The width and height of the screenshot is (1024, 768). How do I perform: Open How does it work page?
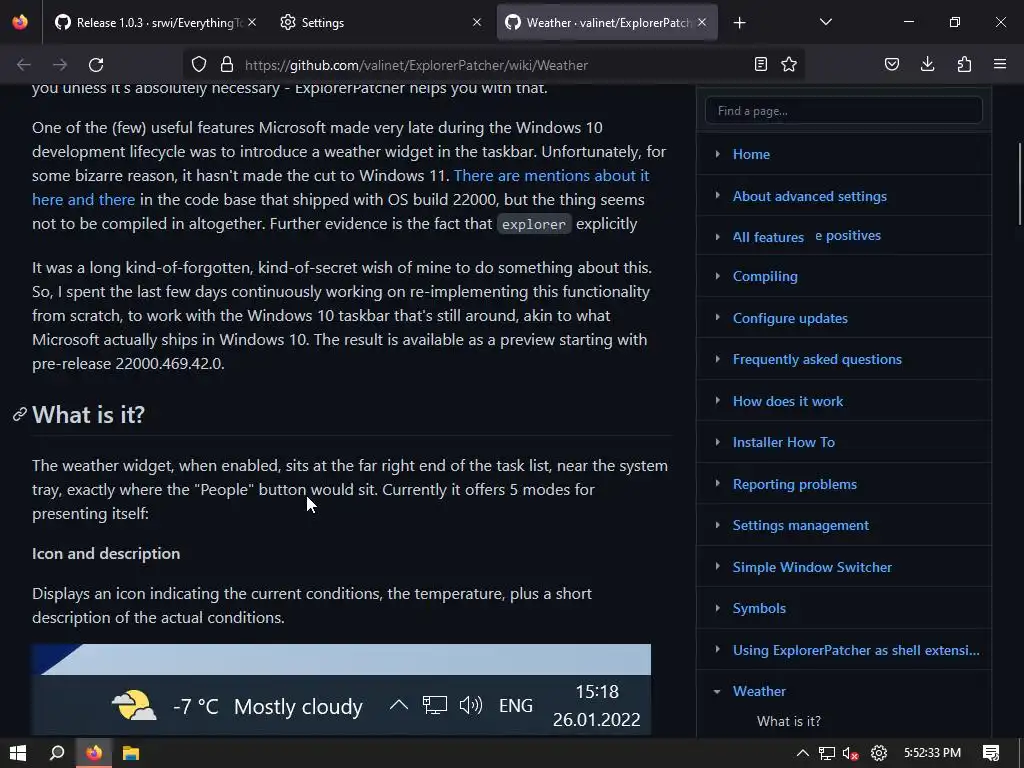tap(788, 401)
